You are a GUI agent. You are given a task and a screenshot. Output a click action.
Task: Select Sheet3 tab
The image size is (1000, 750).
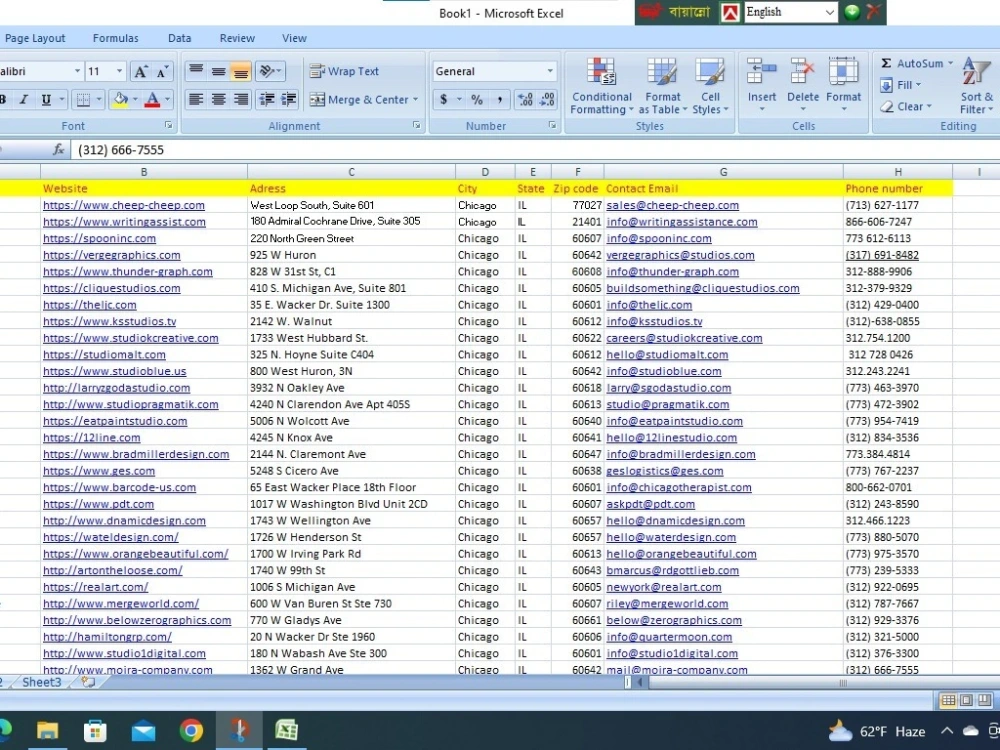click(x=42, y=682)
